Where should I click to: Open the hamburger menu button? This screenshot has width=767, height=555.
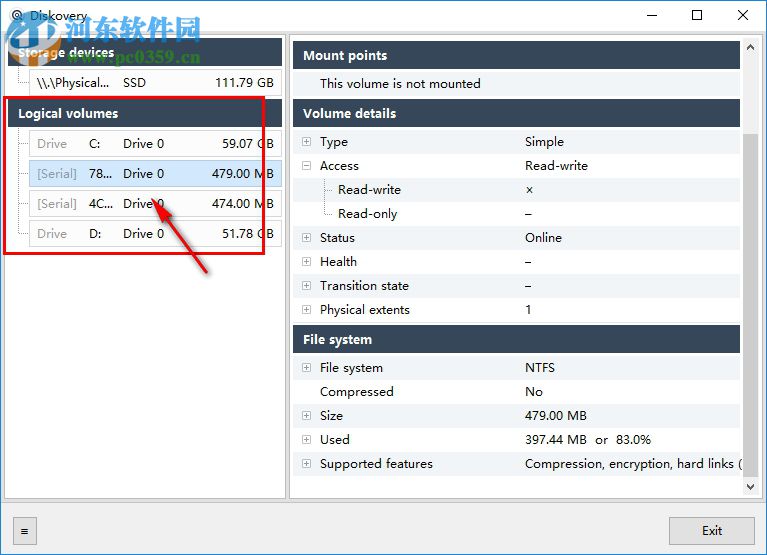tap(25, 531)
